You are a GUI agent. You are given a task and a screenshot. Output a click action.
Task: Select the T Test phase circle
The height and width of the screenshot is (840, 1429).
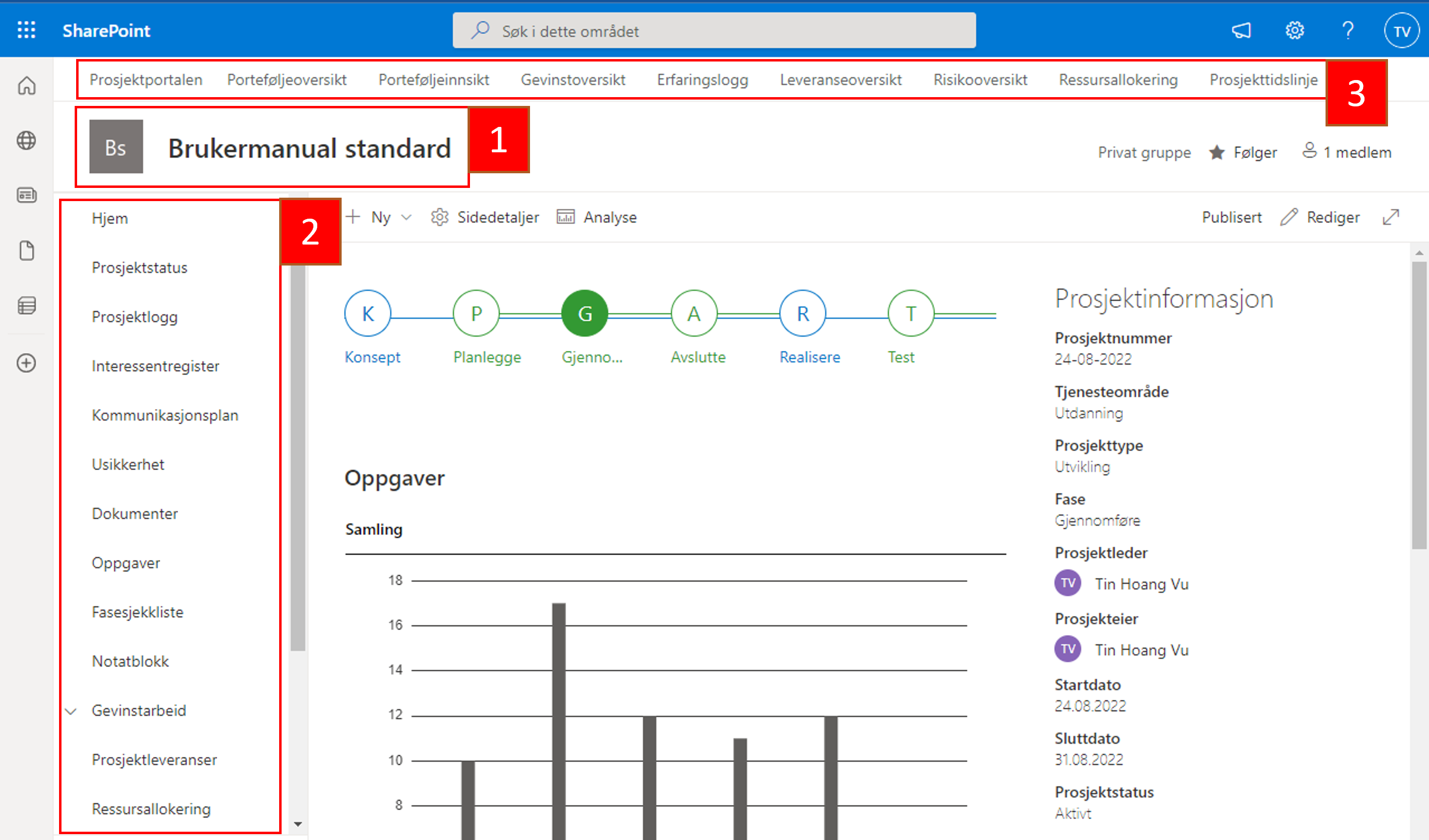tap(911, 313)
